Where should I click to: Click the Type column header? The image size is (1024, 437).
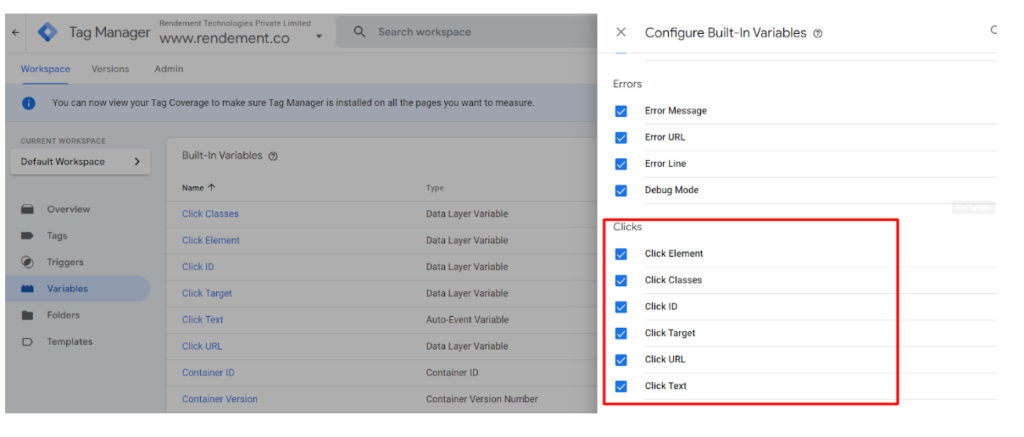point(435,188)
